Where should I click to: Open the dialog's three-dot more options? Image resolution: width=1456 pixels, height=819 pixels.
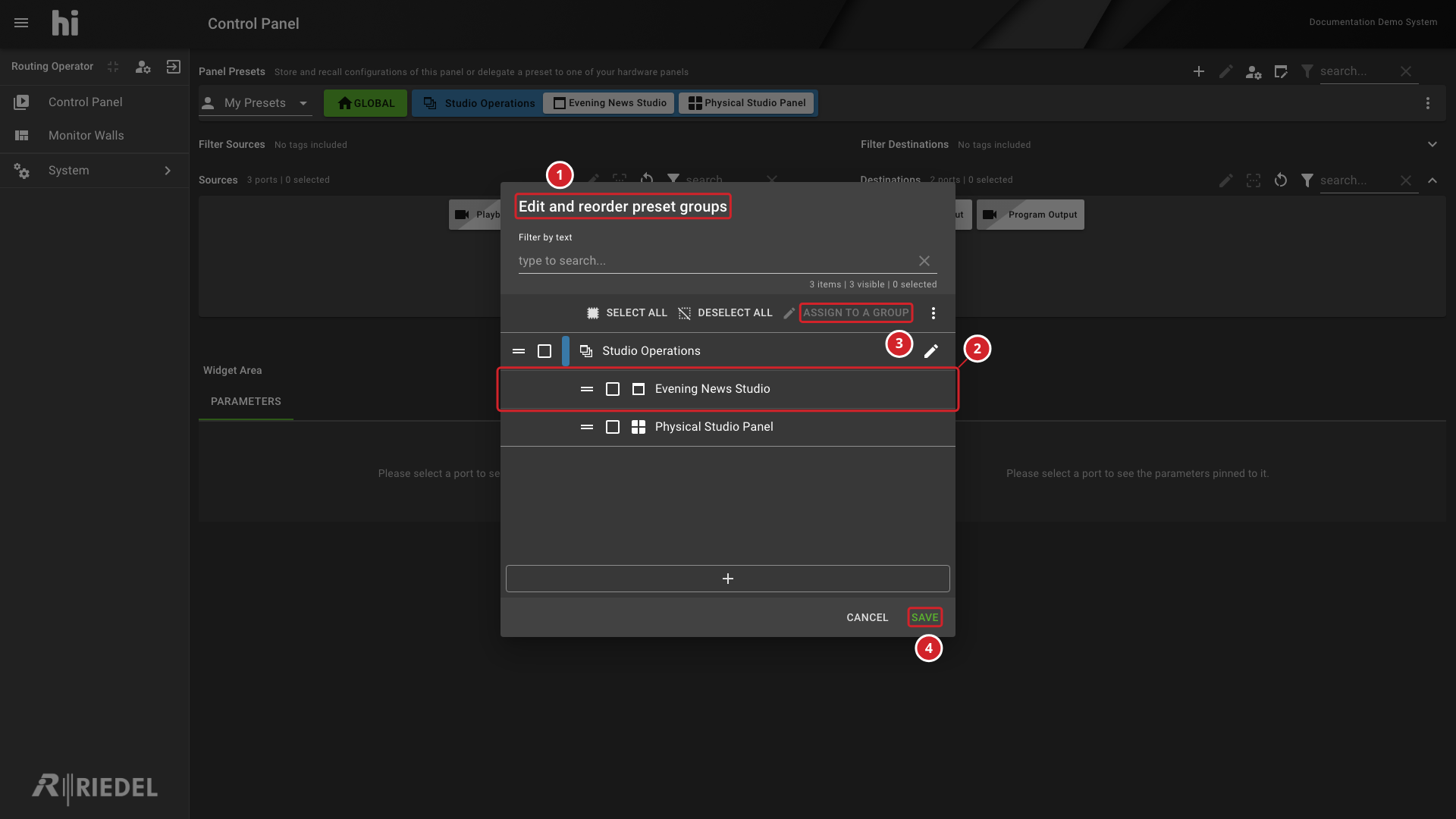[x=934, y=313]
